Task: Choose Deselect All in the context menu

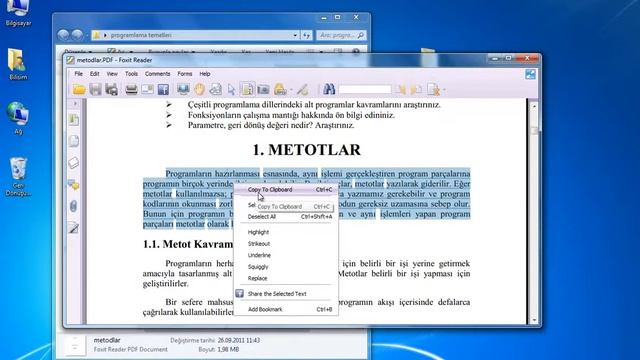Action: [x=286, y=217]
